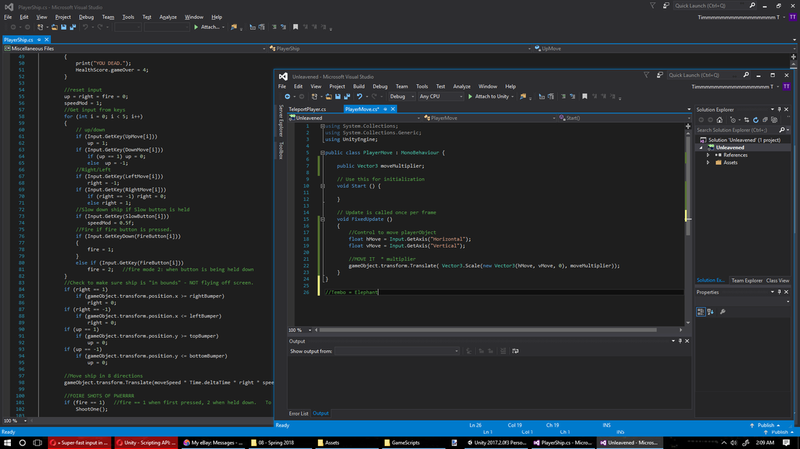
Task: Close the PlayerMove.cs tab
Action: tap(393, 109)
